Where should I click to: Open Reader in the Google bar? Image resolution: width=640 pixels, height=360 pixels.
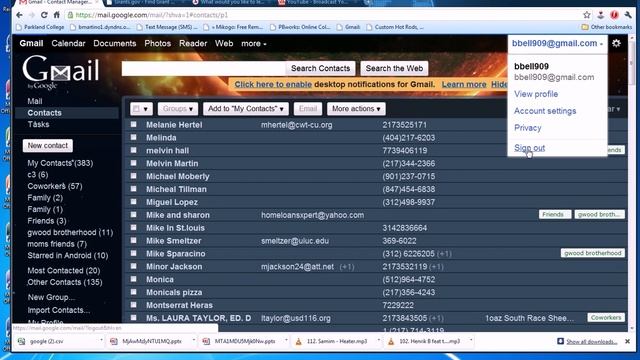[x=193, y=43]
